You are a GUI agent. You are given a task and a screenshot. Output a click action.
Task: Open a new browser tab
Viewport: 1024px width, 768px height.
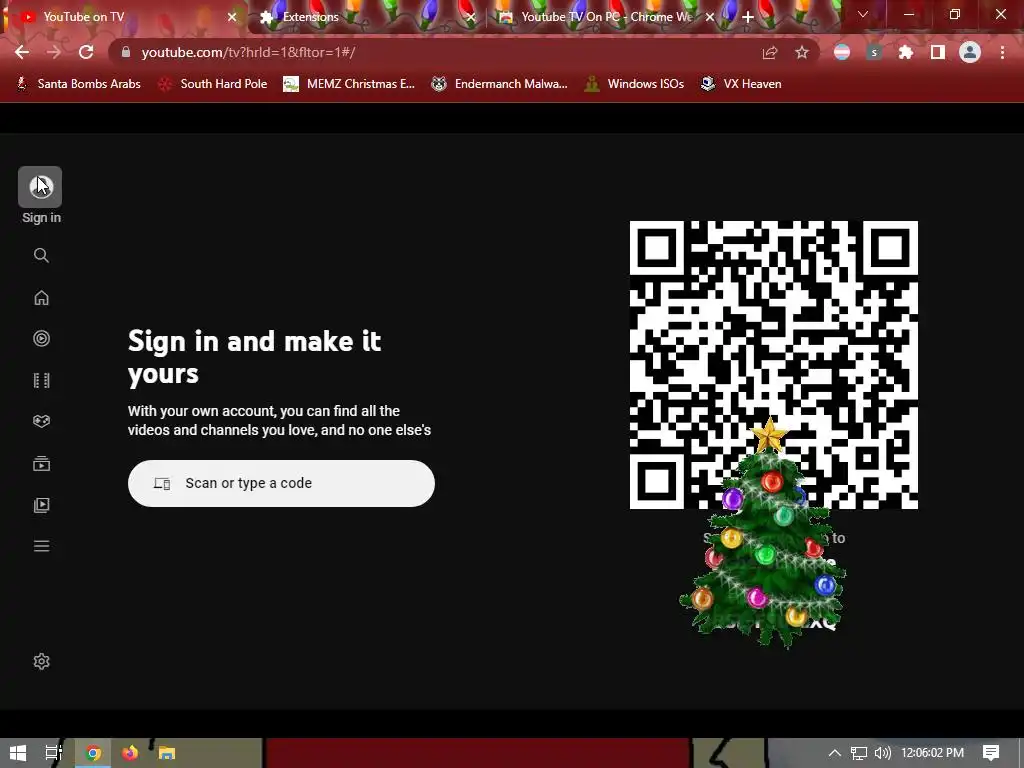(x=748, y=17)
